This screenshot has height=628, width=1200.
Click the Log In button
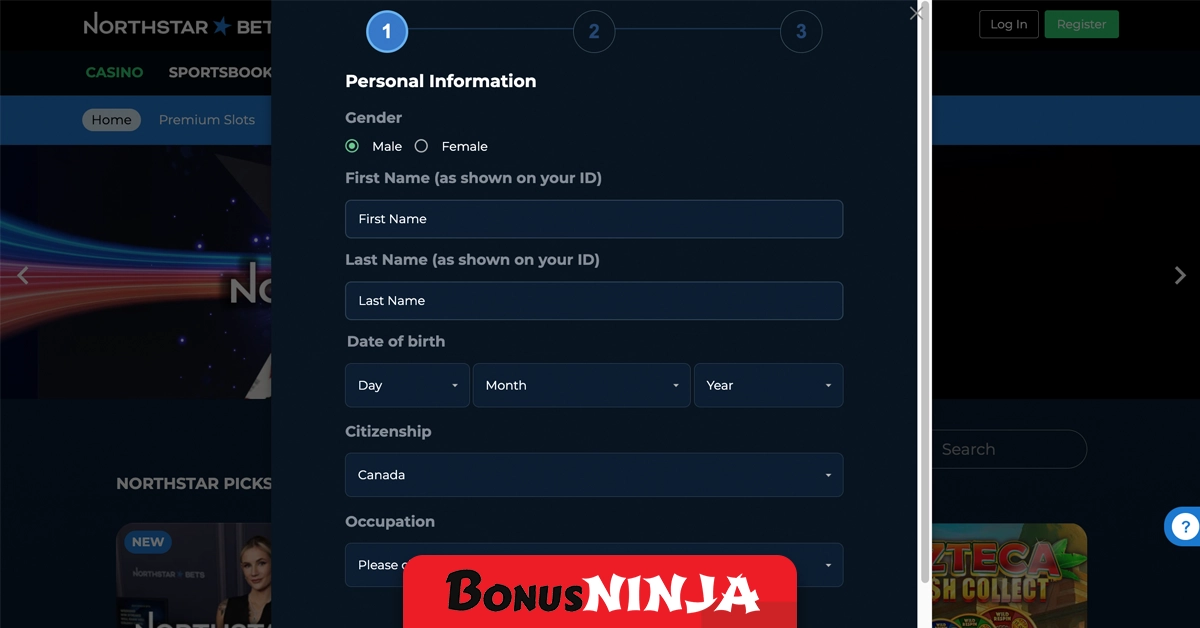click(1008, 25)
